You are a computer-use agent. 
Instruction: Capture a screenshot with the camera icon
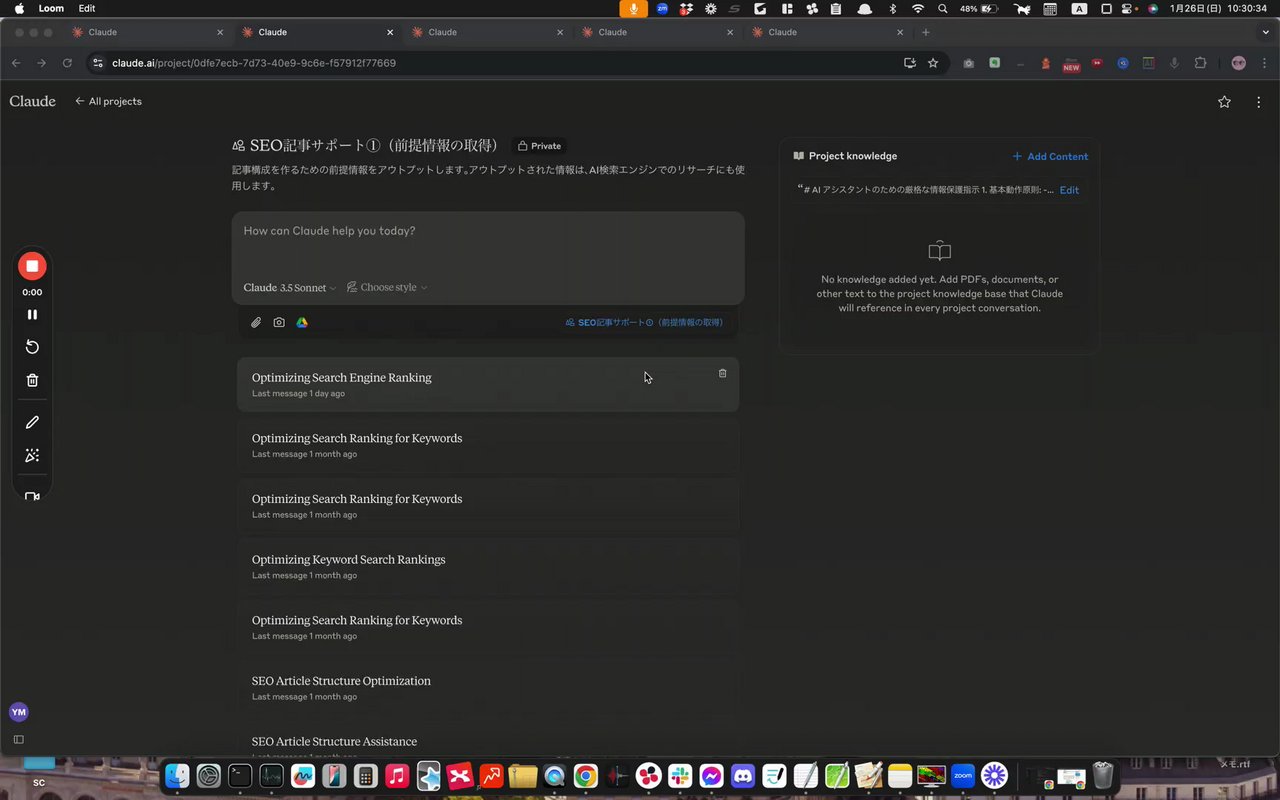[x=279, y=322]
